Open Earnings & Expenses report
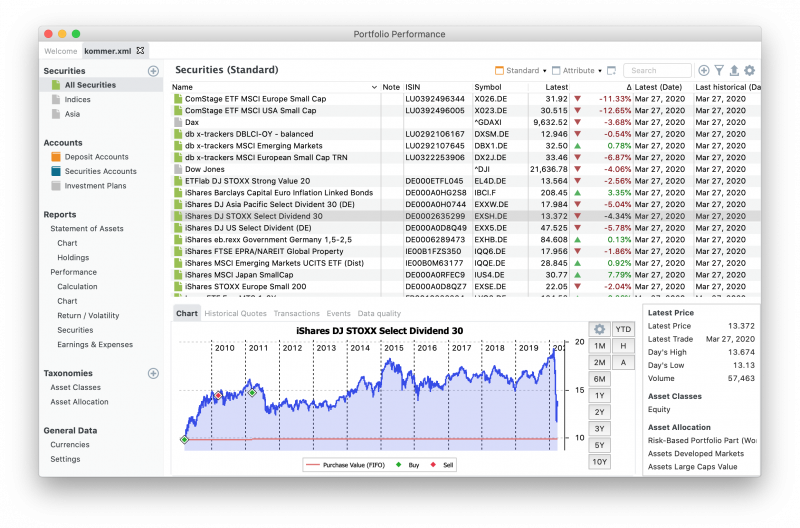The height and width of the screenshot is (528, 800). (95, 345)
